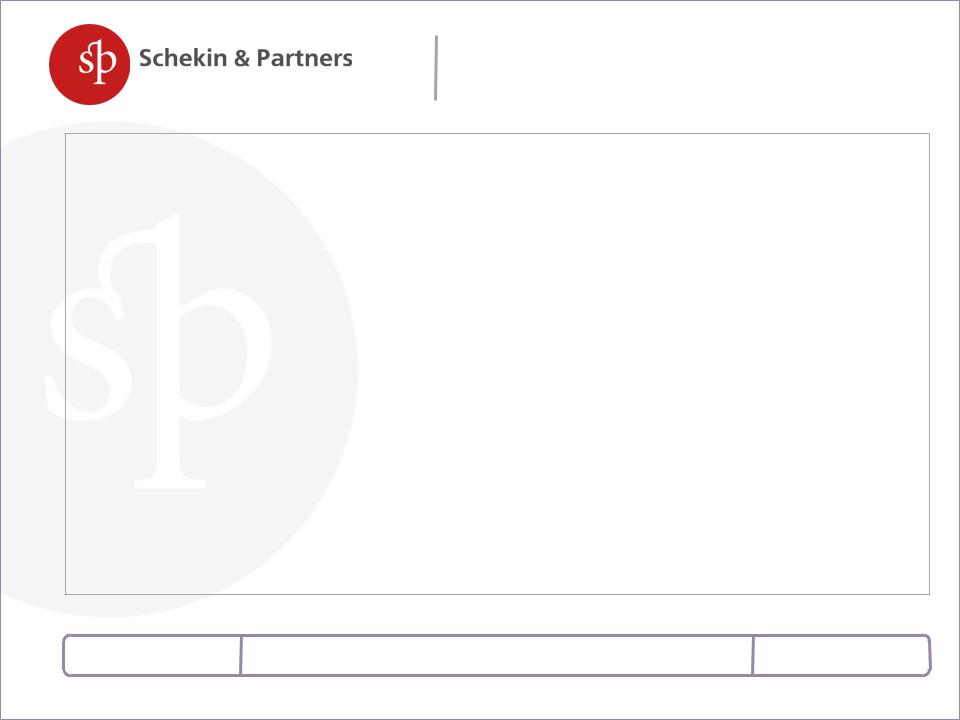Image resolution: width=960 pixels, height=720 pixels.
Task: Click the small right footer cell
Action: [x=841, y=656]
